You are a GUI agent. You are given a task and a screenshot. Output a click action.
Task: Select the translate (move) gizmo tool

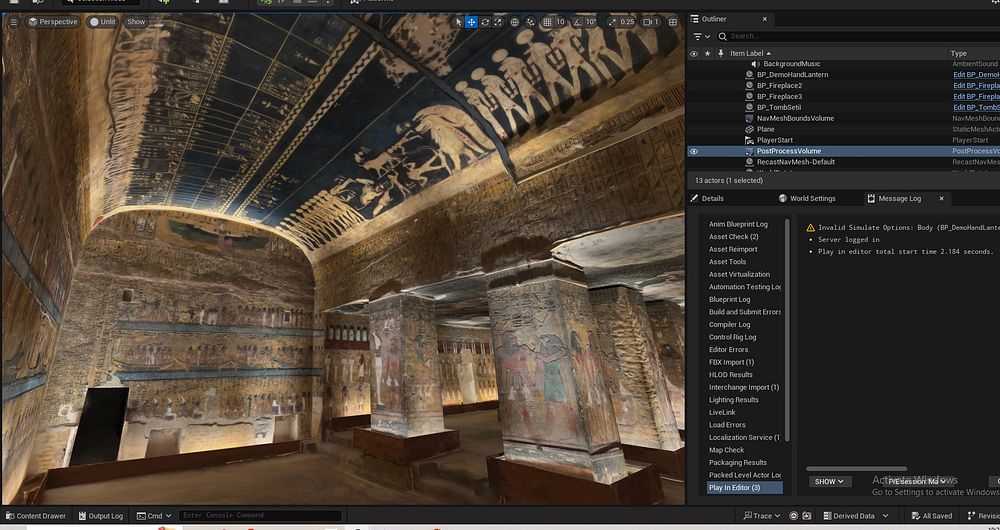click(472, 22)
